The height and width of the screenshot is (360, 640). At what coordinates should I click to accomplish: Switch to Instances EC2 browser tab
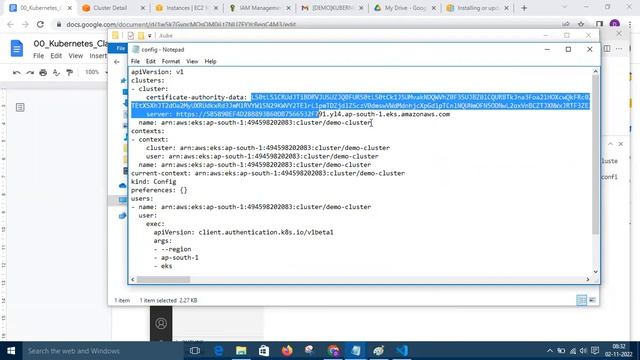(187, 8)
